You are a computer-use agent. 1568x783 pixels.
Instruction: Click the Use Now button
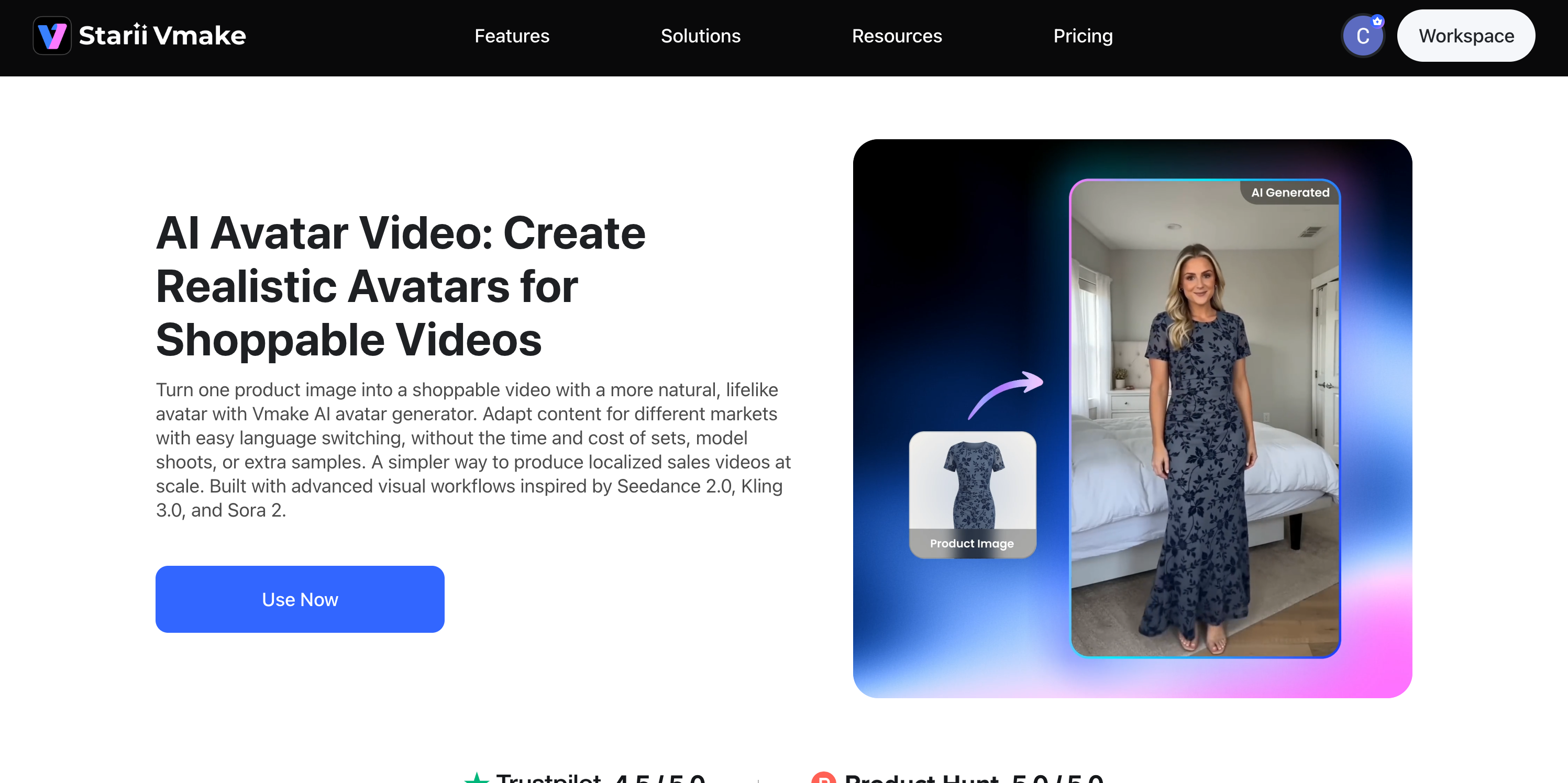point(300,599)
